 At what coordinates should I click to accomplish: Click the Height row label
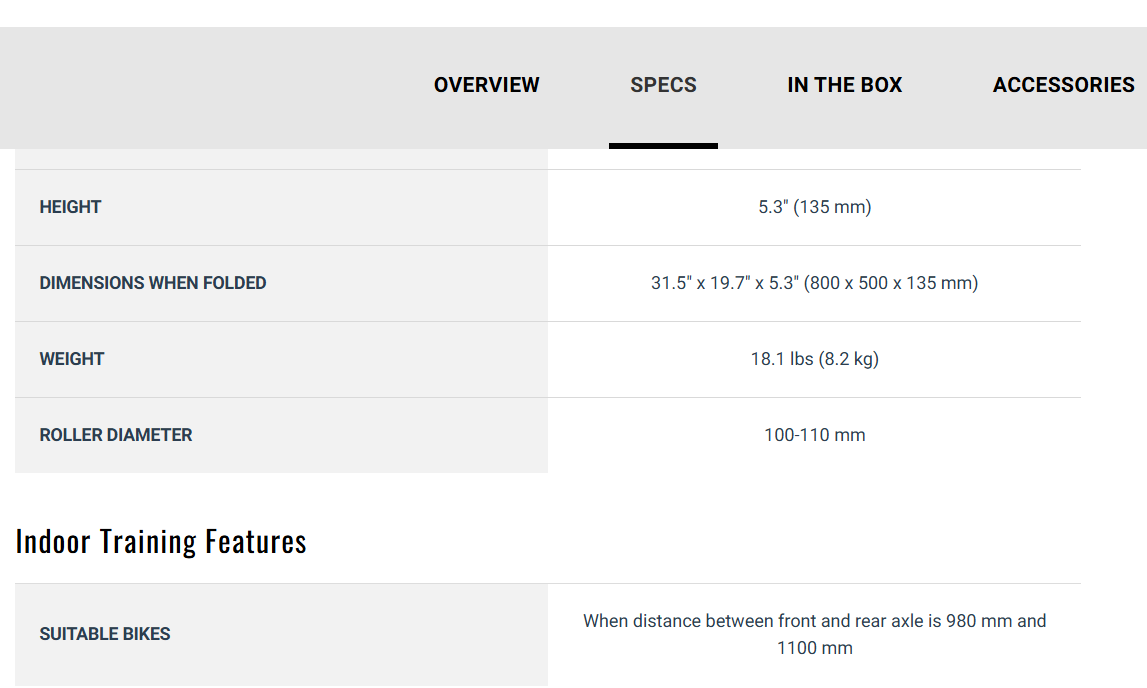coord(71,207)
